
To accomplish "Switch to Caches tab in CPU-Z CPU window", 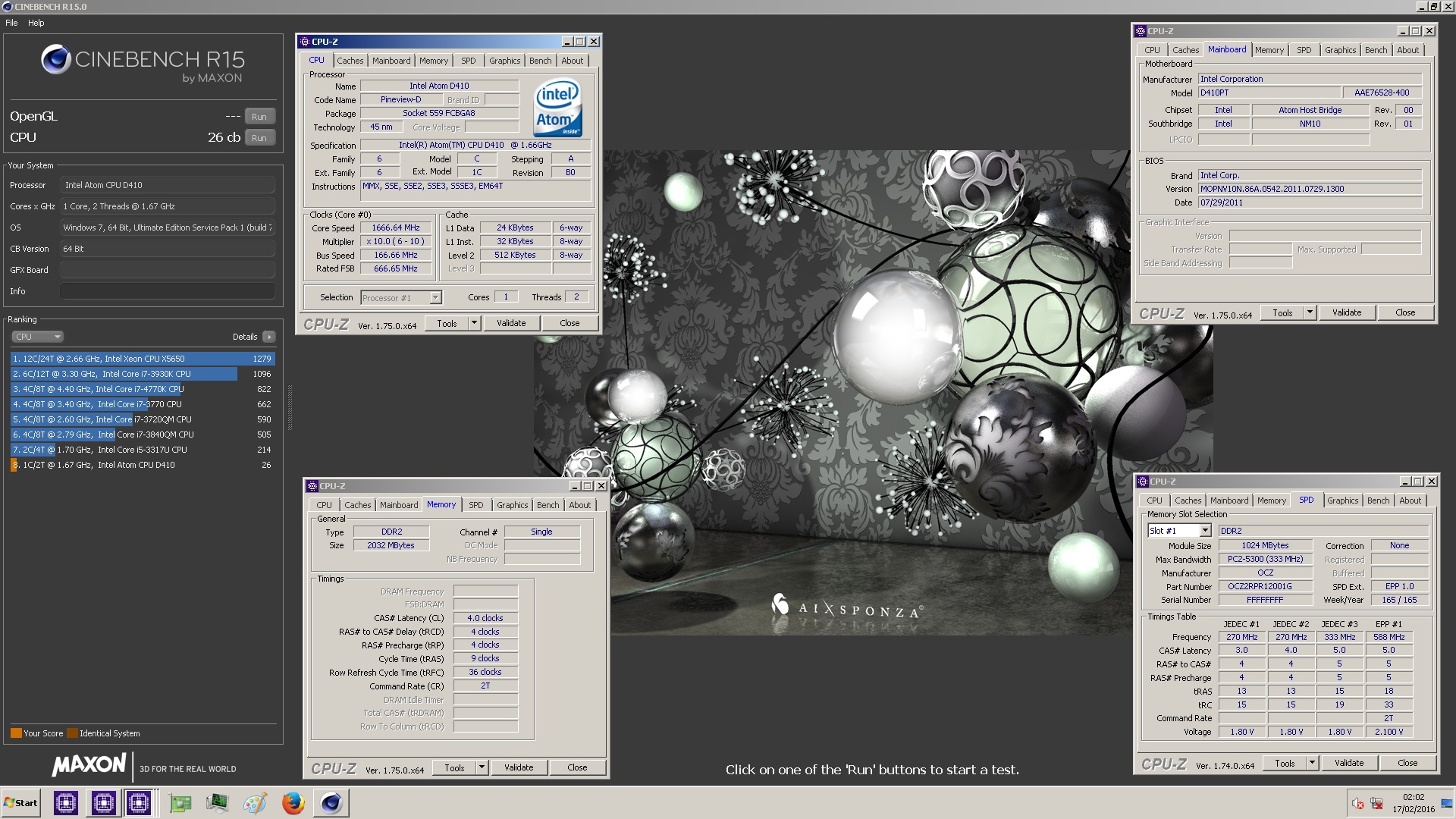I will pyautogui.click(x=350, y=61).
